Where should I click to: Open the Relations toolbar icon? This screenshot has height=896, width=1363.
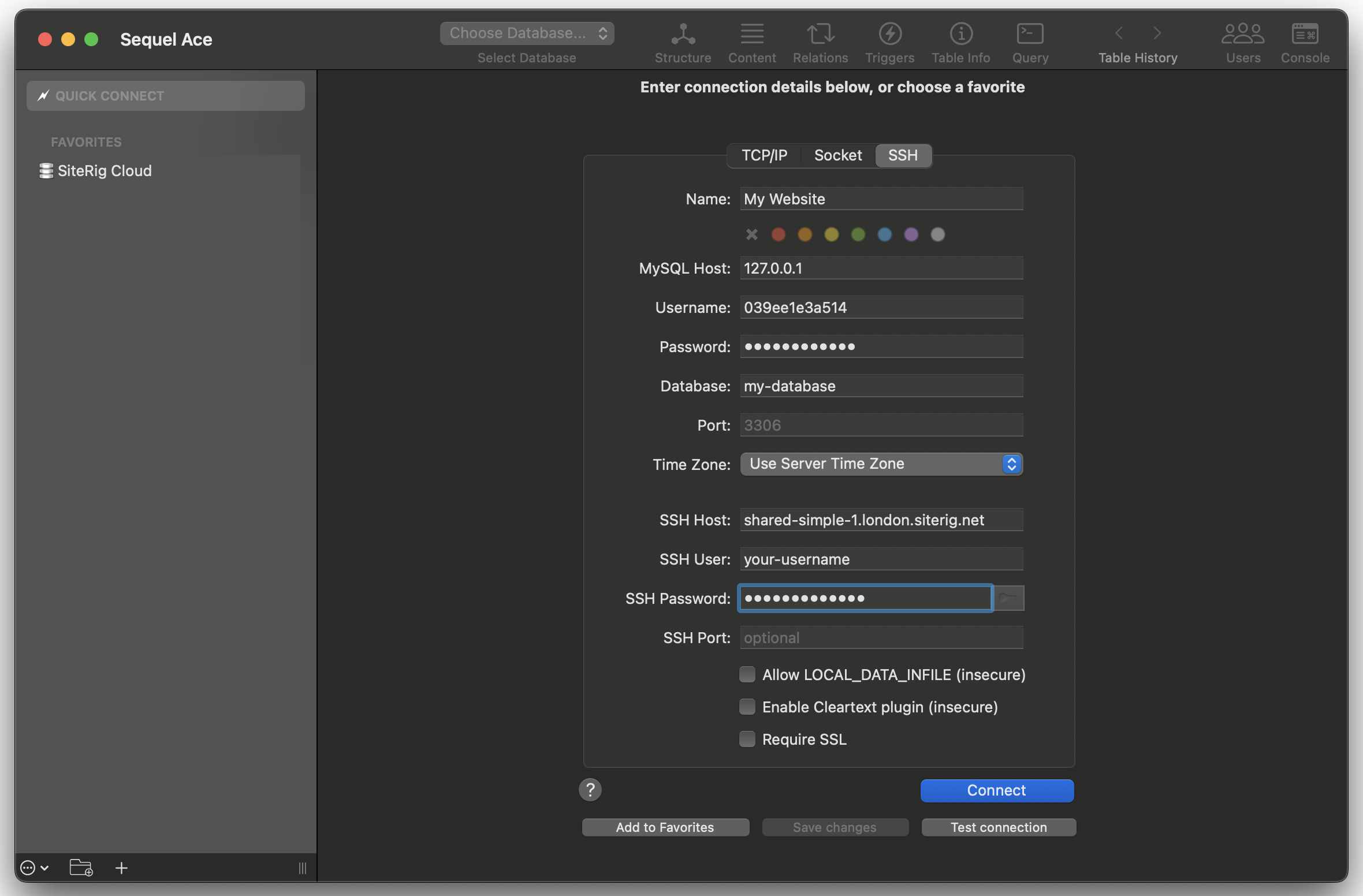tap(820, 35)
